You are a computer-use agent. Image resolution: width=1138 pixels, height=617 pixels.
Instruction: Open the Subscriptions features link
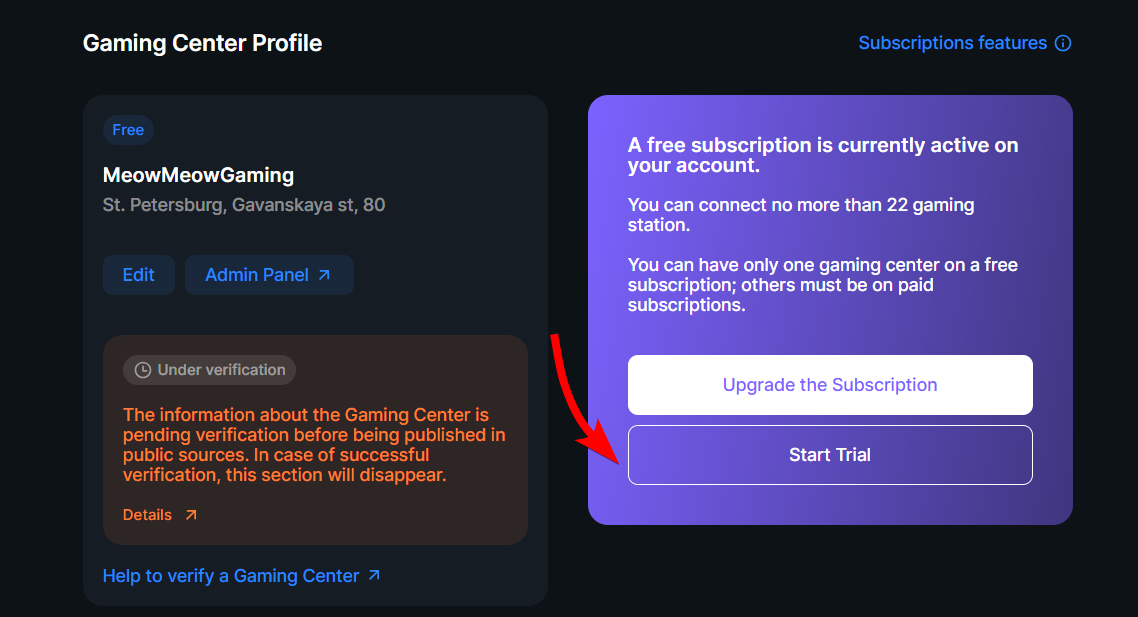pyautogui.click(x=965, y=44)
